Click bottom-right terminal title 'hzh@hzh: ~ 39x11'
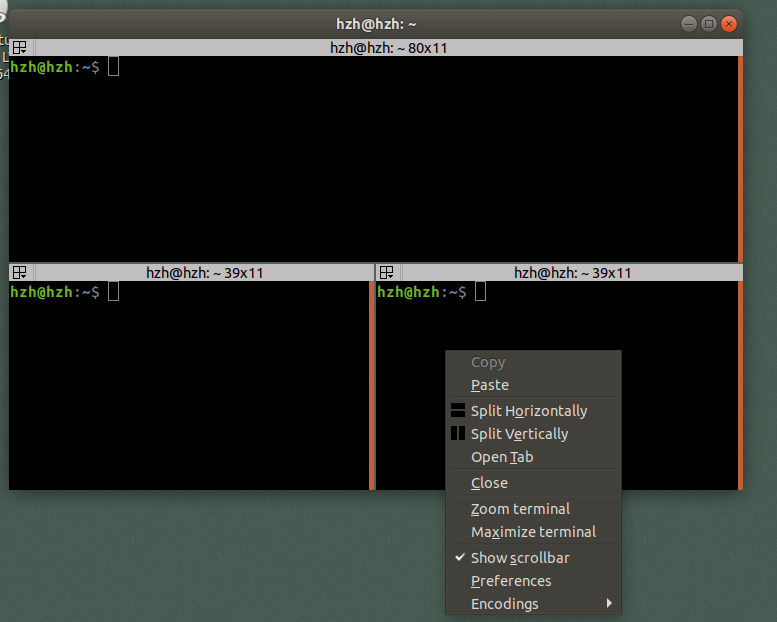 (x=572, y=273)
